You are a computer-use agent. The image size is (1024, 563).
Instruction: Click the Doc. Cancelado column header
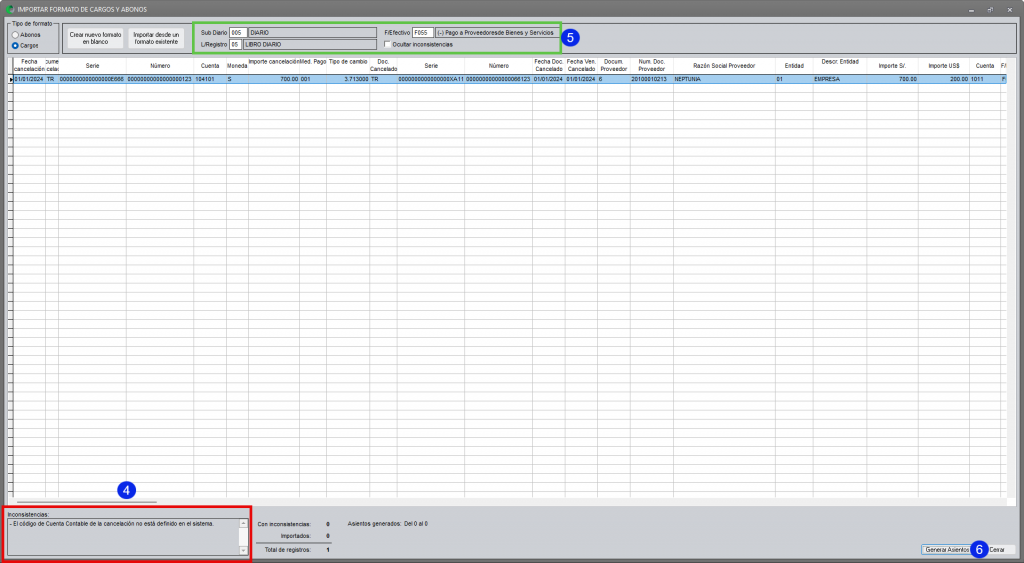(x=383, y=65)
